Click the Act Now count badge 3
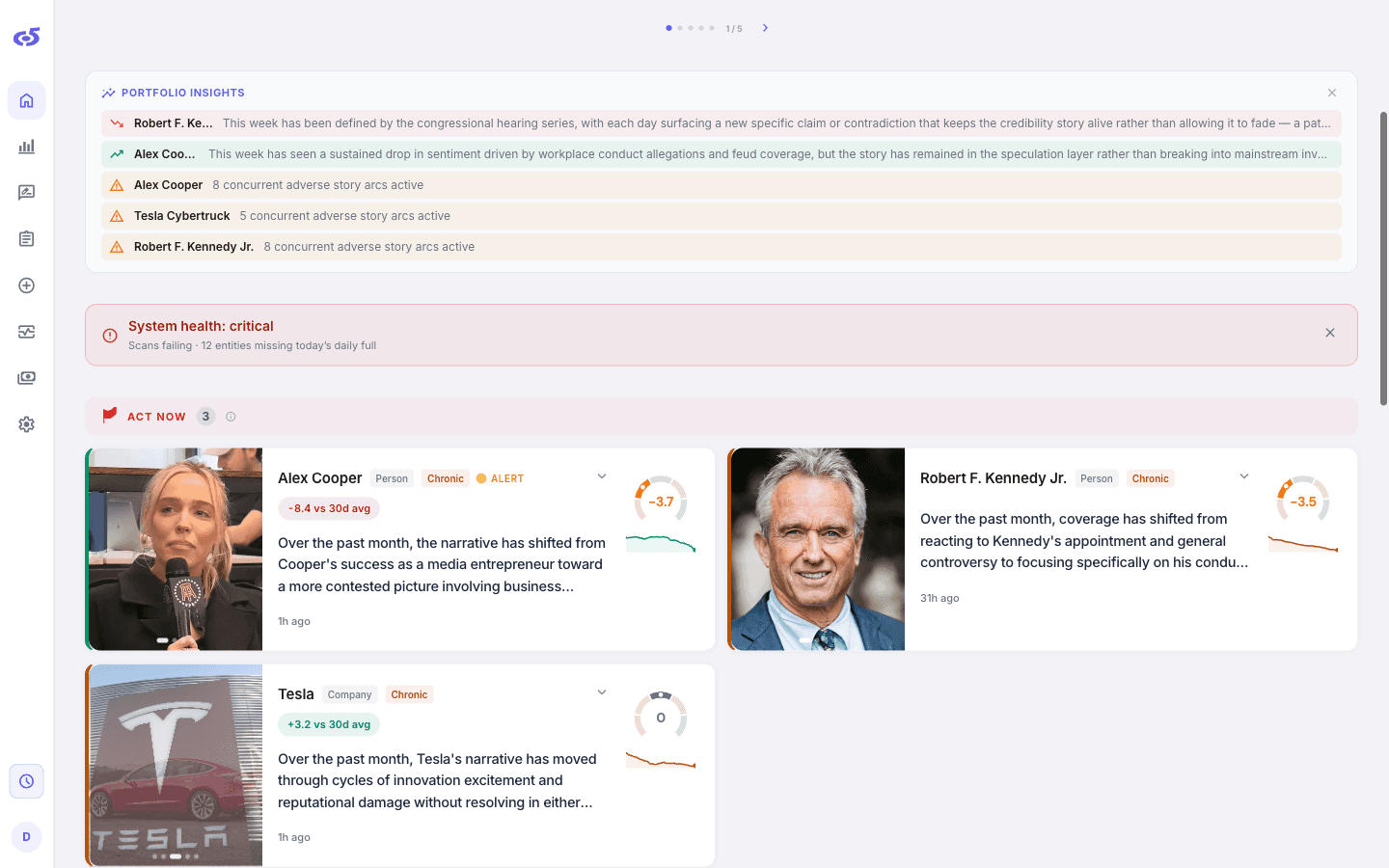 pos(205,417)
